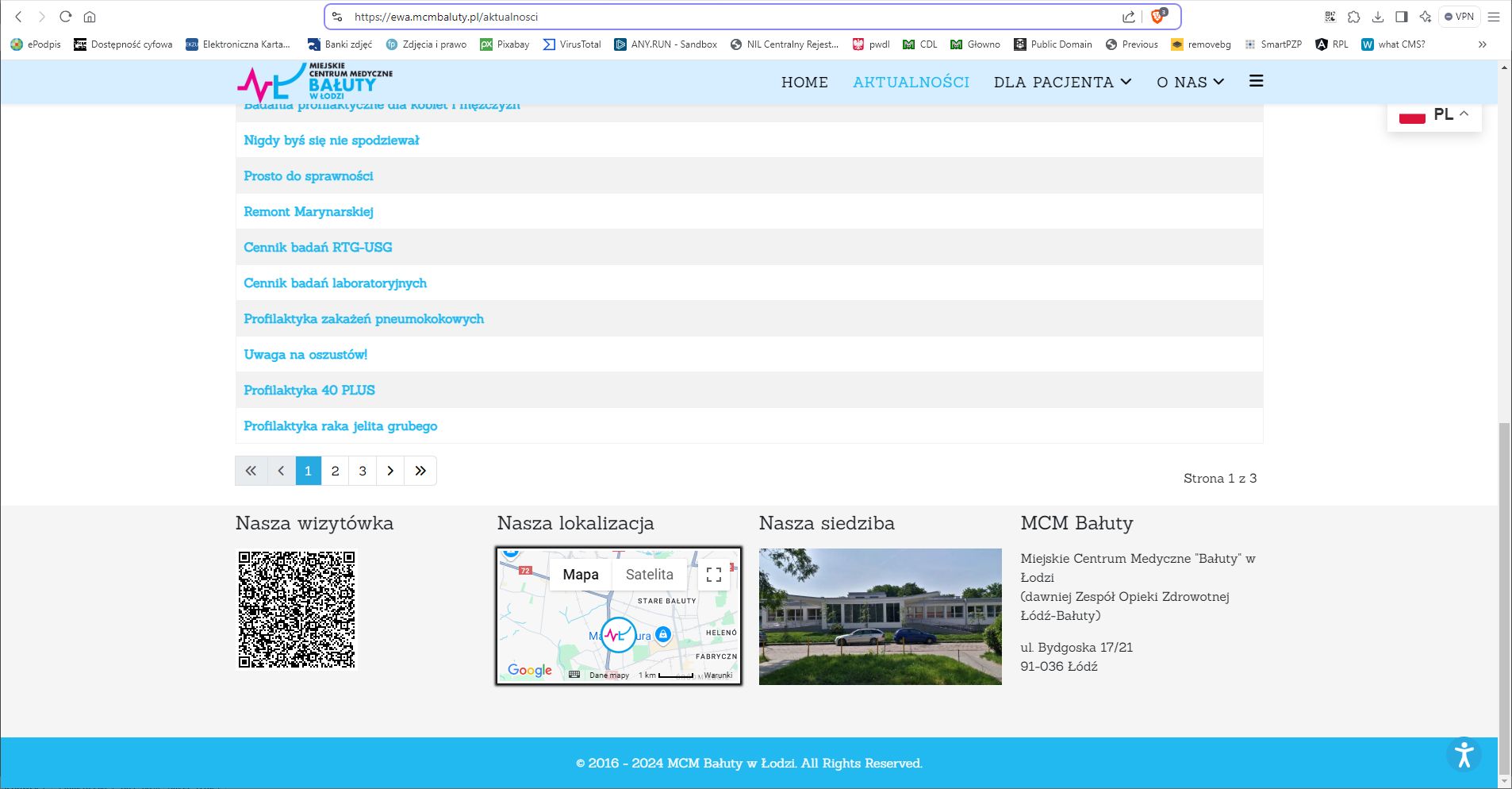Image resolution: width=1512 pixels, height=789 pixels.
Task: Go to pagination page 3
Action: tap(363, 471)
